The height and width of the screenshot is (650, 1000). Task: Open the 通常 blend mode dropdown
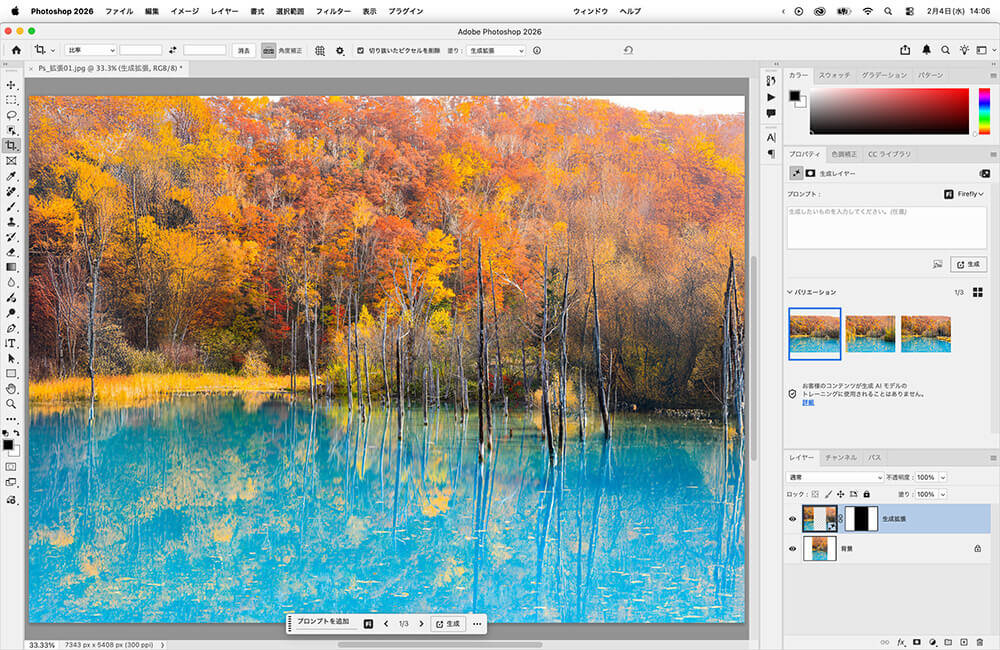pyautogui.click(x=836, y=477)
